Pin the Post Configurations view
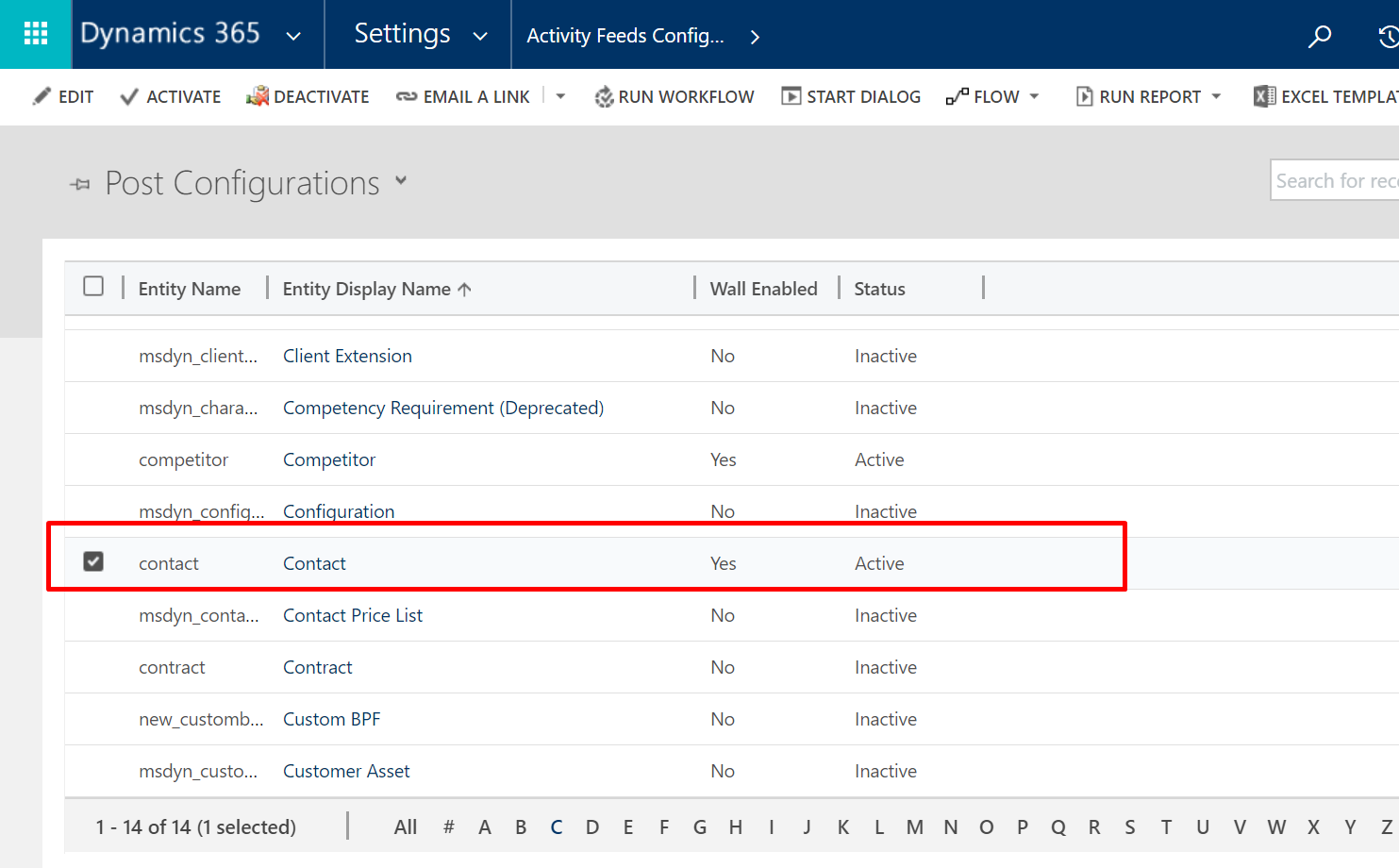The height and width of the screenshot is (868, 1399). pyautogui.click(x=80, y=184)
